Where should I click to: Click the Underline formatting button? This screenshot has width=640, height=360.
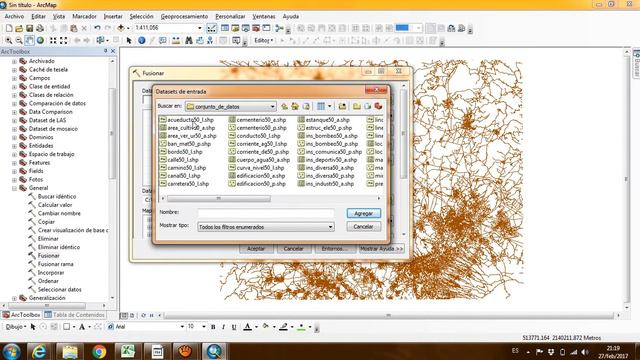click(x=234, y=327)
